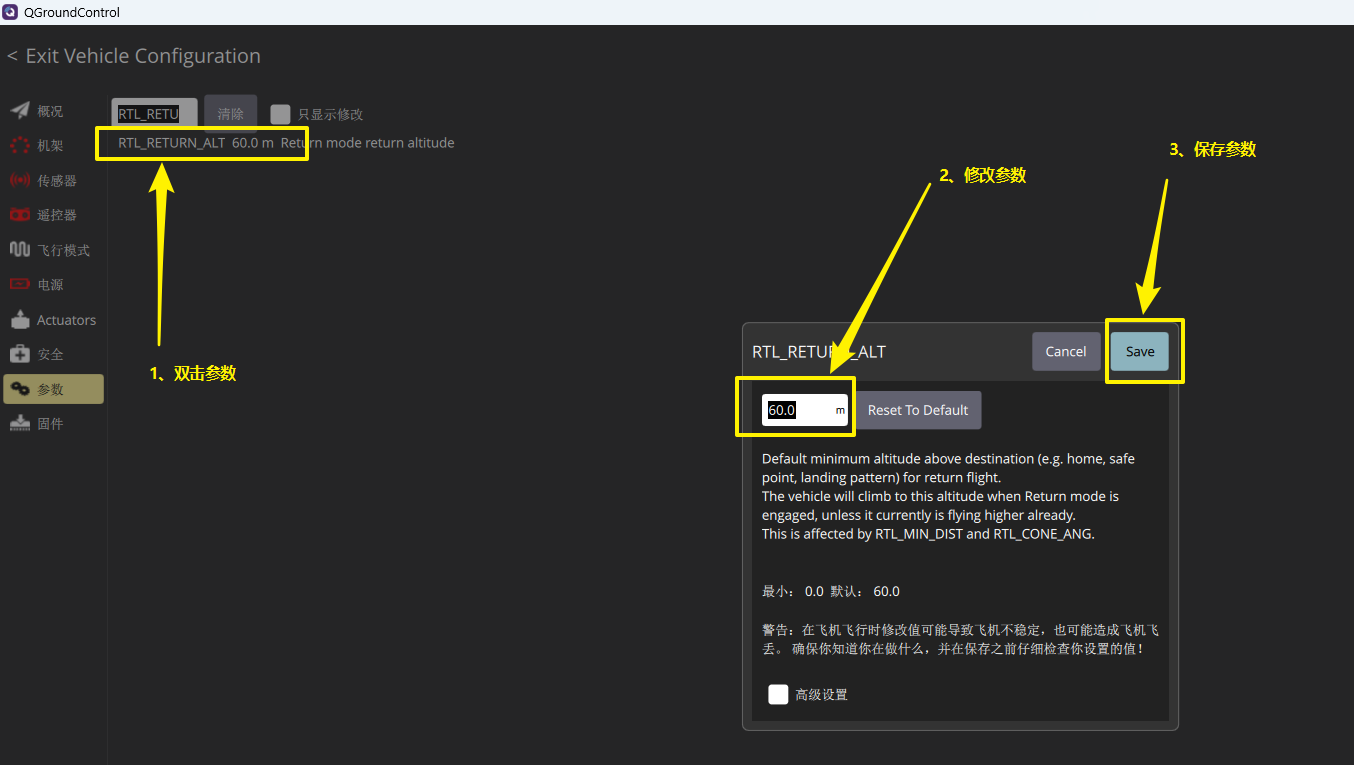Save the RTL_RETURN_ALT parameter

1140,351
